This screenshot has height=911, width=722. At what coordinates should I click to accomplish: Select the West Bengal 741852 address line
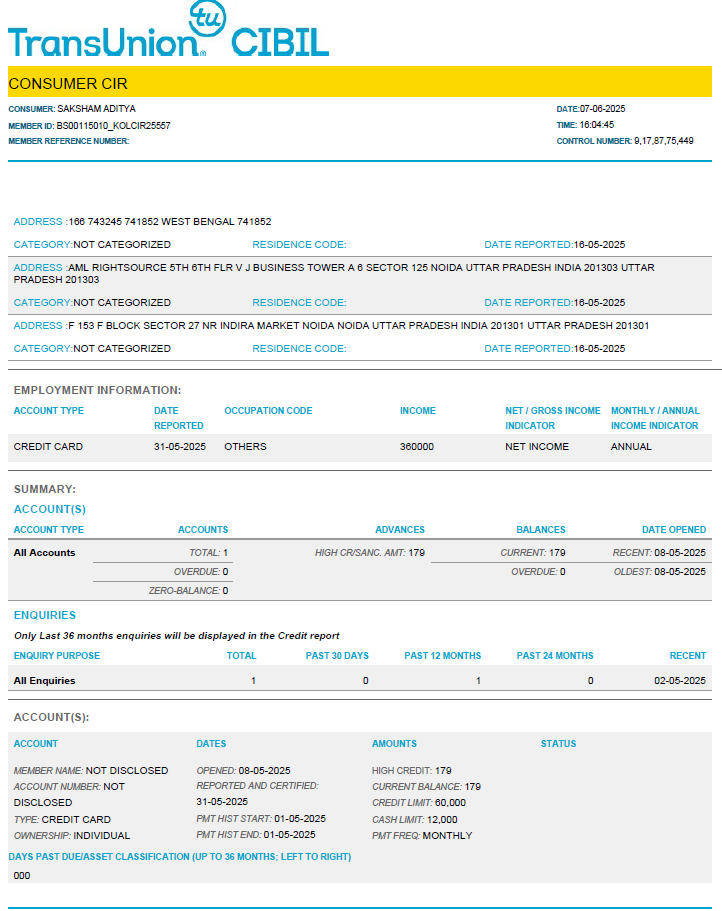pyautogui.click(x=142, y=221)
